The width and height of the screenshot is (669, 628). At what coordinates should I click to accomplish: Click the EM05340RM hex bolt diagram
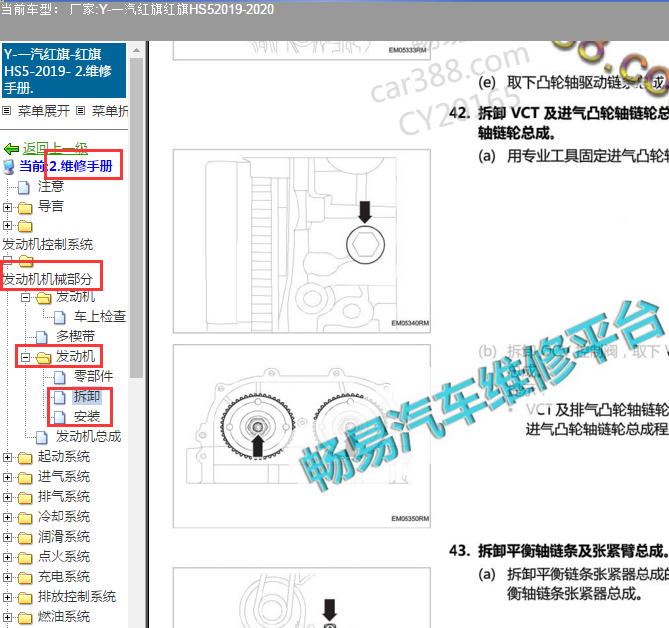coord(302,241)
